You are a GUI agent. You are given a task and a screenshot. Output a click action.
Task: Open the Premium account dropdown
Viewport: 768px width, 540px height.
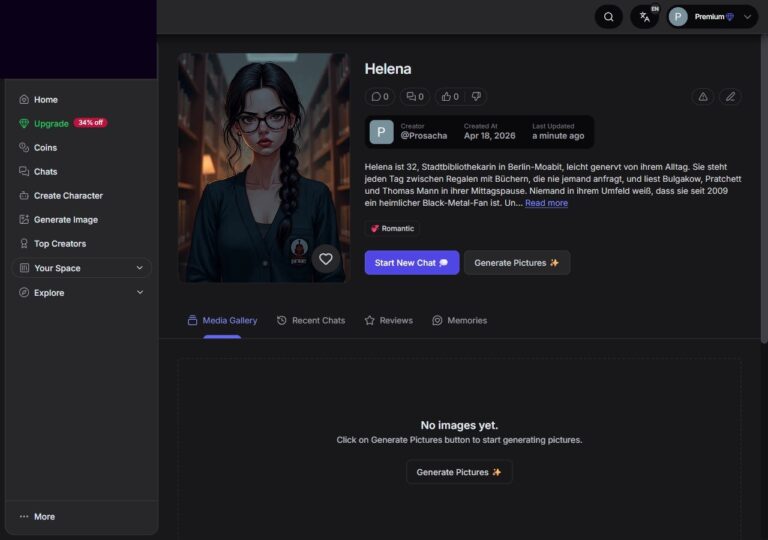pyautogui.click(x=713, y=17)
